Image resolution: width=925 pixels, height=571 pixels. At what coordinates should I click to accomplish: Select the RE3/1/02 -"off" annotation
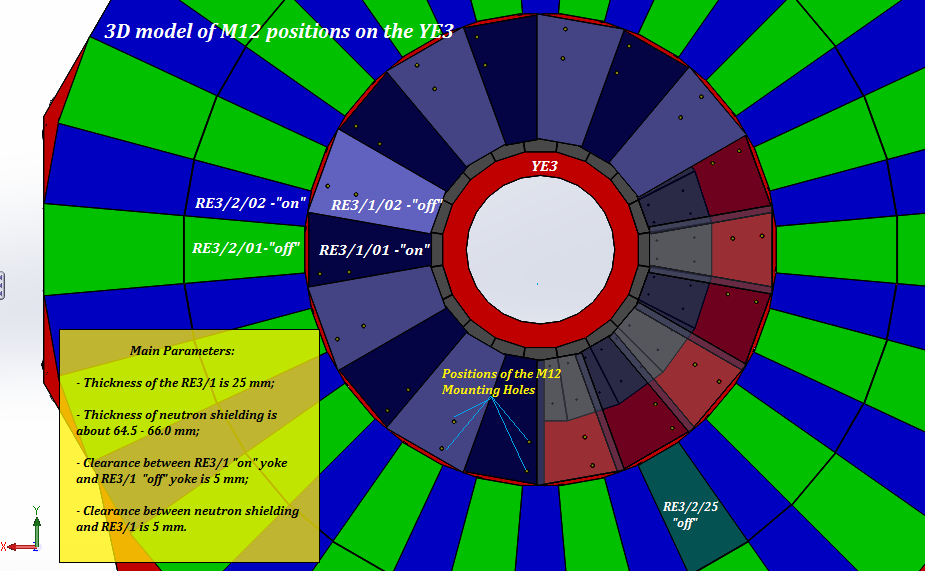coord(387,205)
